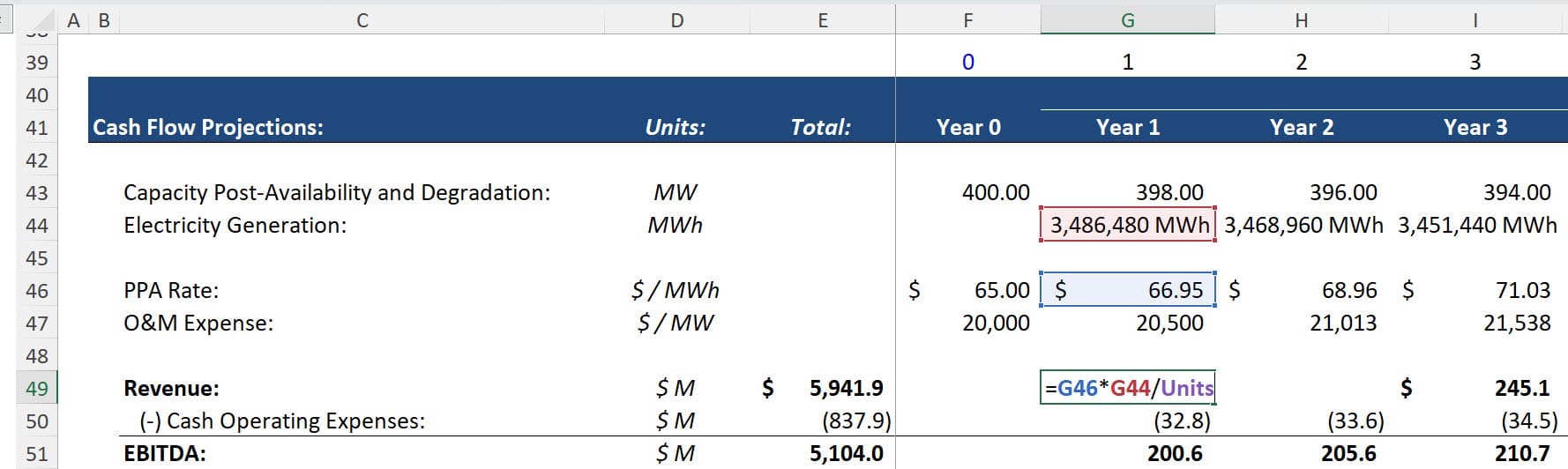Select row 43 header
Viewport: 1568px width, 469px height.
pyautogui.click(x=37, y=193)
